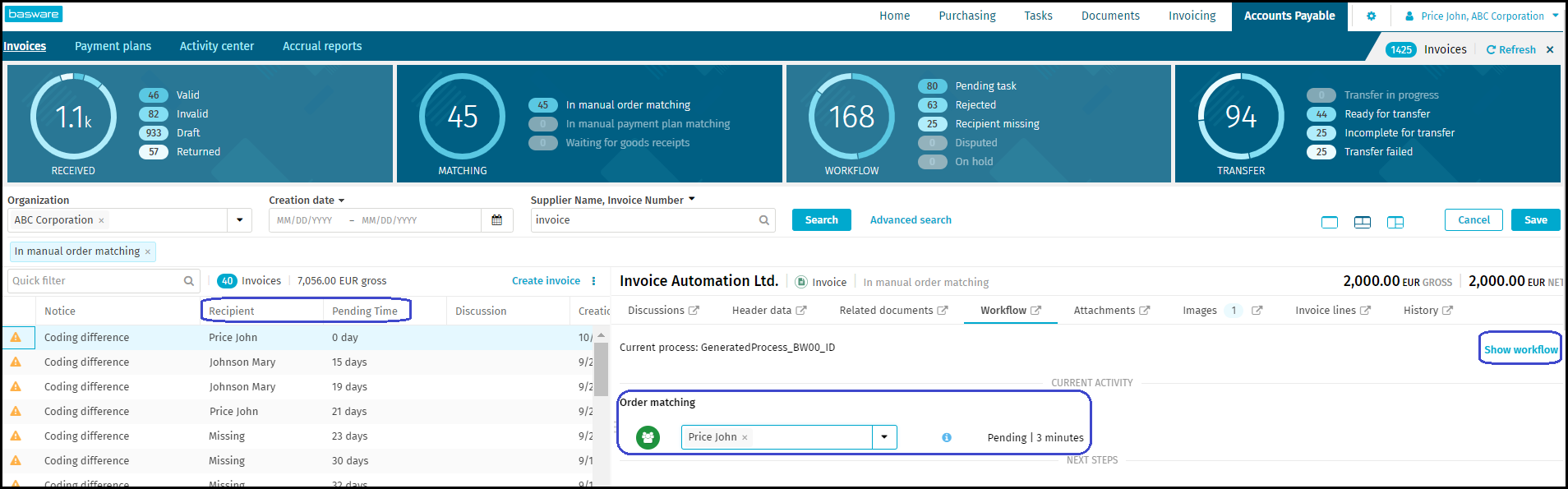Open the Invoicing menu
This screenshot has width=1568, height=489.
pyautogui.click(x=1192, y=16)
